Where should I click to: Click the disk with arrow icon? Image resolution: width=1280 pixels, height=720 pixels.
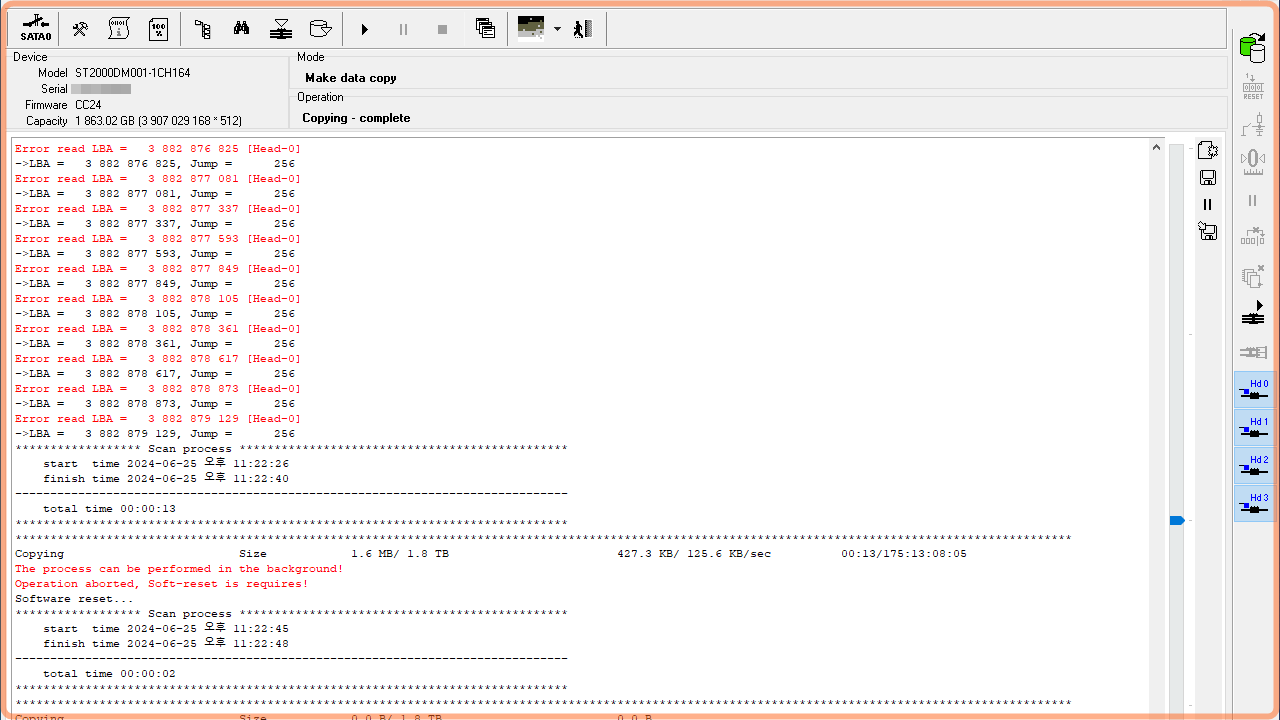tap(320, 29)
